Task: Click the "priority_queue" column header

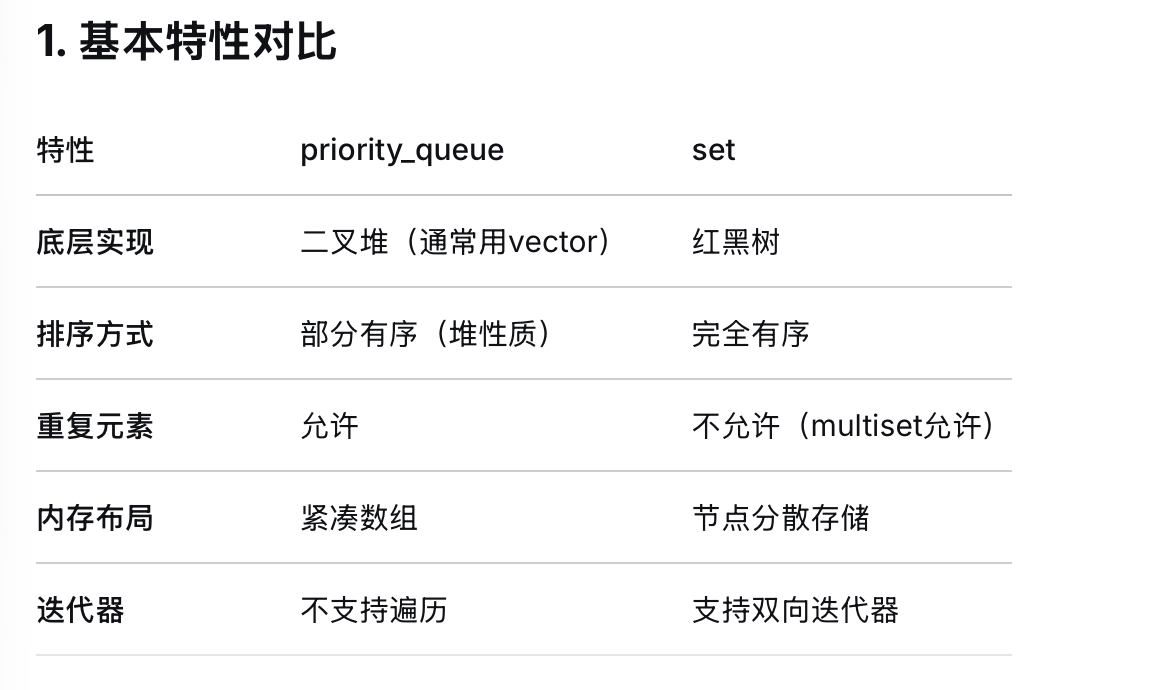Action: coord(402,150)
